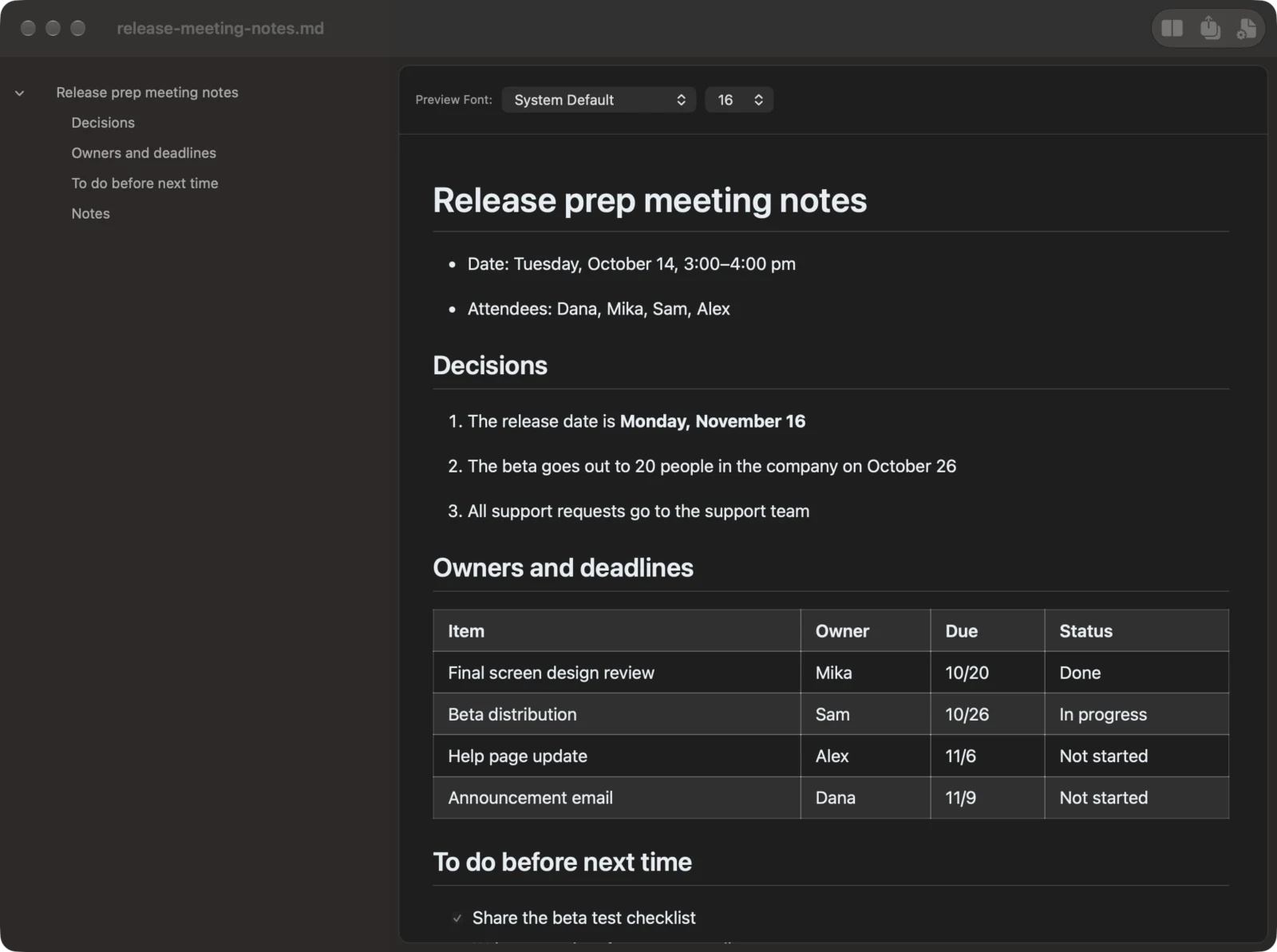Click bold text 'Monday, November 16'
This screenshot has width=1277, height=952.
[x=713, y=421]
